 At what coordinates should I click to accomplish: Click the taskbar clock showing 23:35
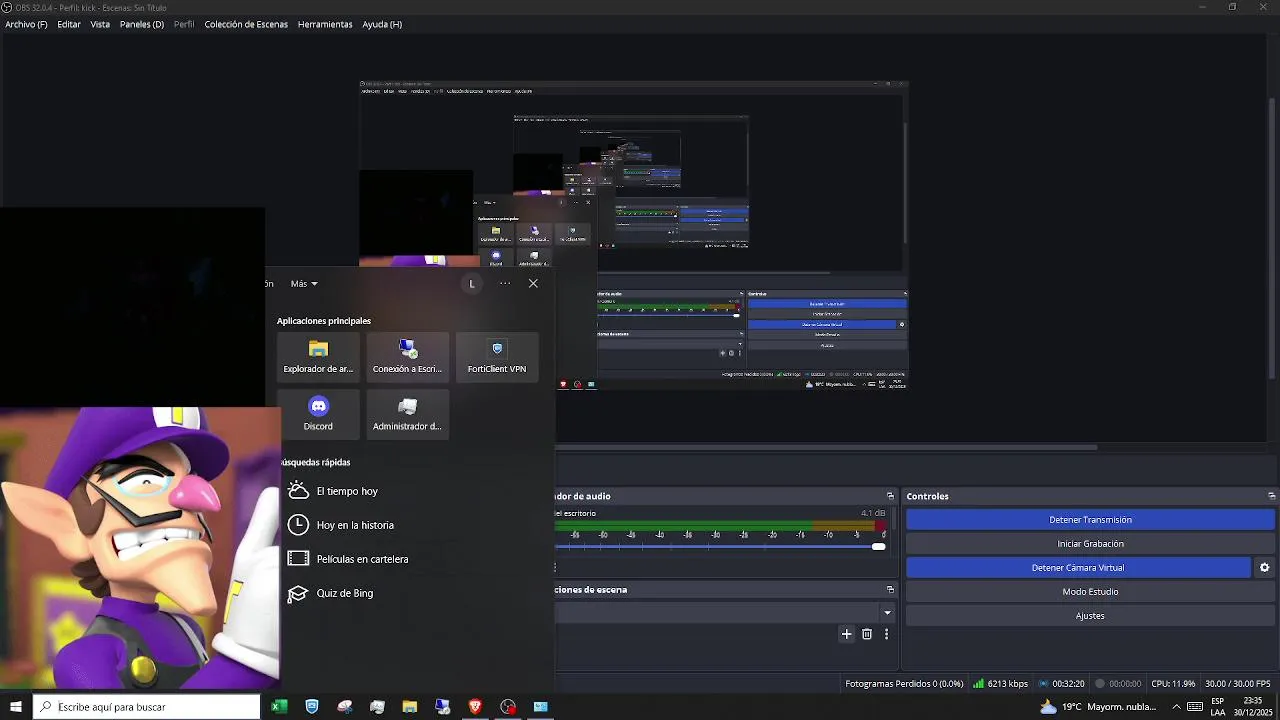point(1252,707)
